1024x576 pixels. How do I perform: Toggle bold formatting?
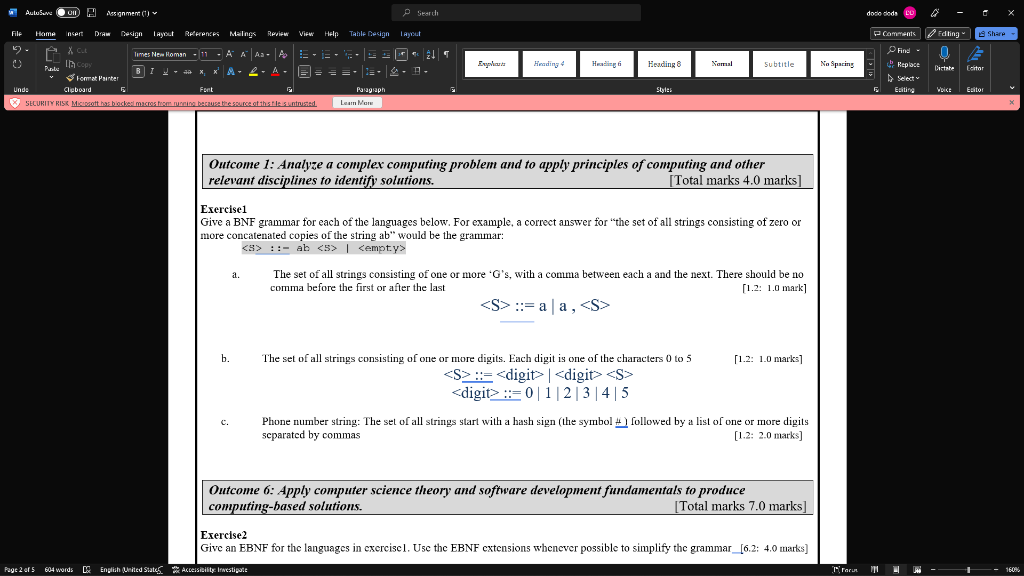tap(137, 71)
